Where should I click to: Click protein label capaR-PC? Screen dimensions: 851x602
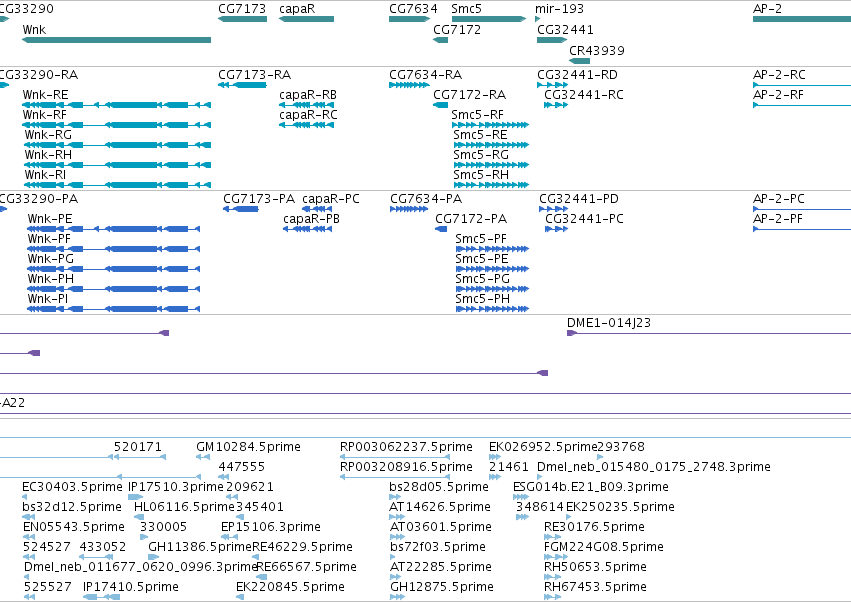331,199
